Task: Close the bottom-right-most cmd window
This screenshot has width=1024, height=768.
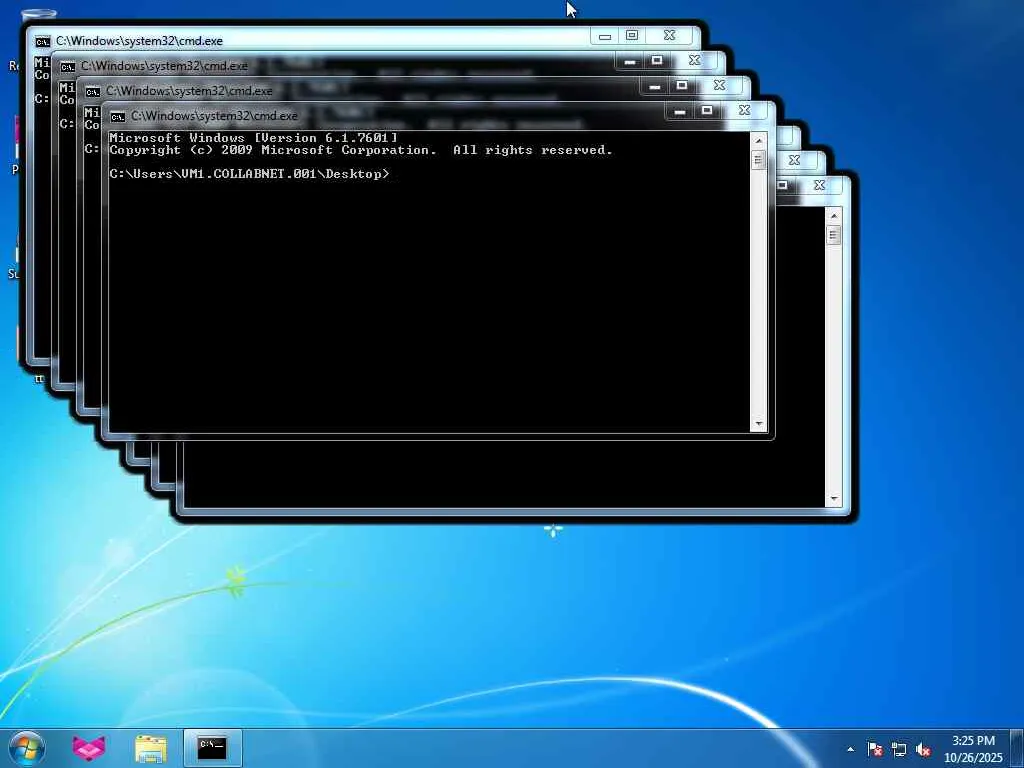Action: click(x=820, y=185)
